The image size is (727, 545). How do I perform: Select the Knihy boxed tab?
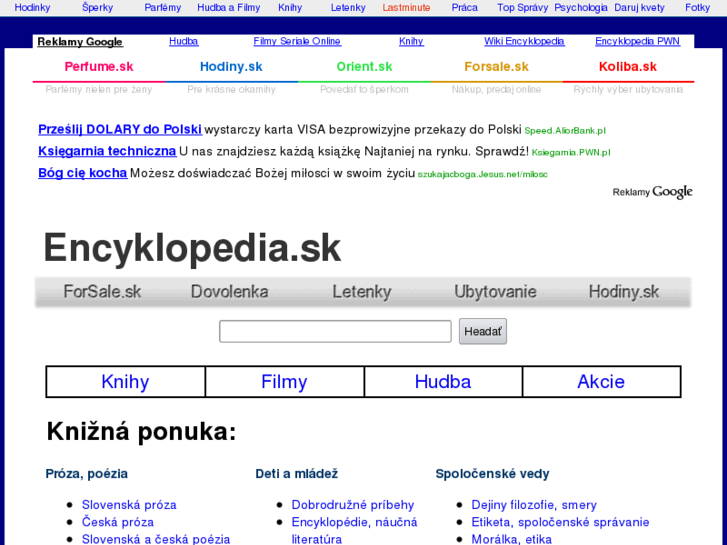(126, 382)
